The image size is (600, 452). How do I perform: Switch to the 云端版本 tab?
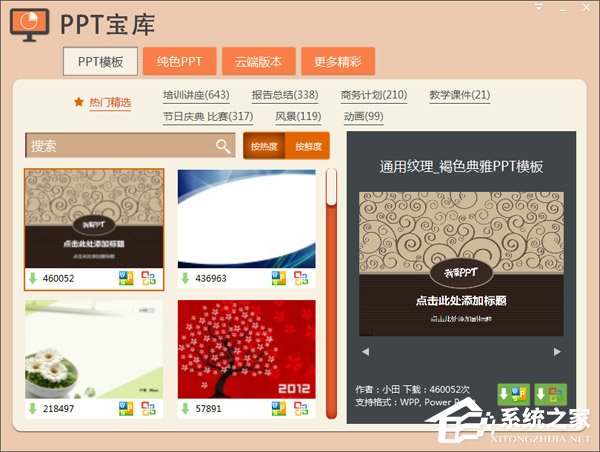(x=259, y=61)
